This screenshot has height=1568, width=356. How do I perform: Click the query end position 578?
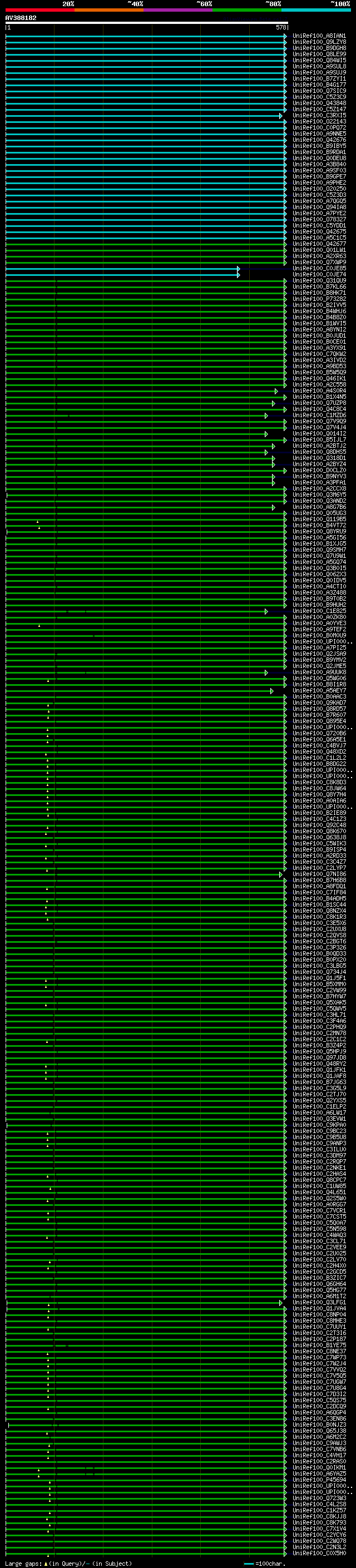(280, 27)
